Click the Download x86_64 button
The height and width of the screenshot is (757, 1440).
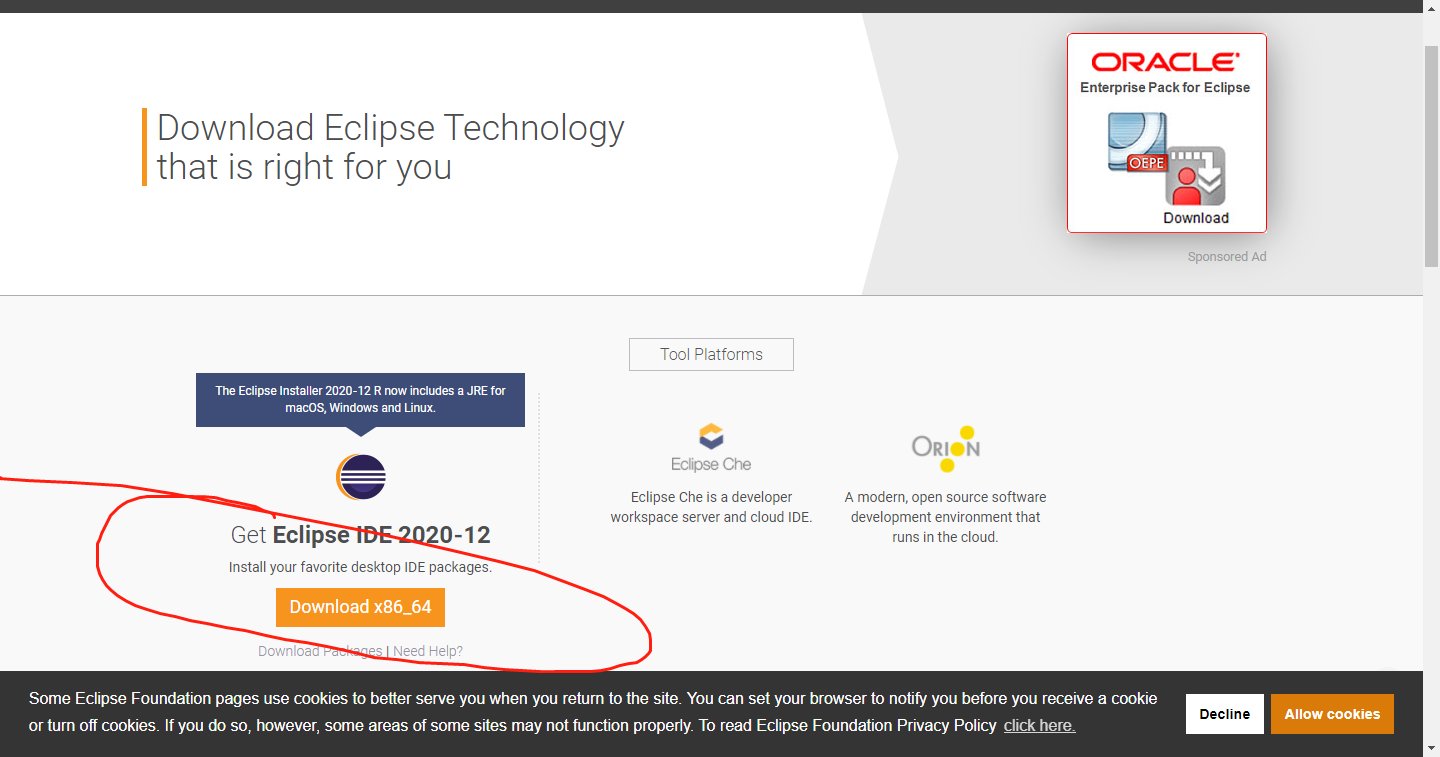360,607
